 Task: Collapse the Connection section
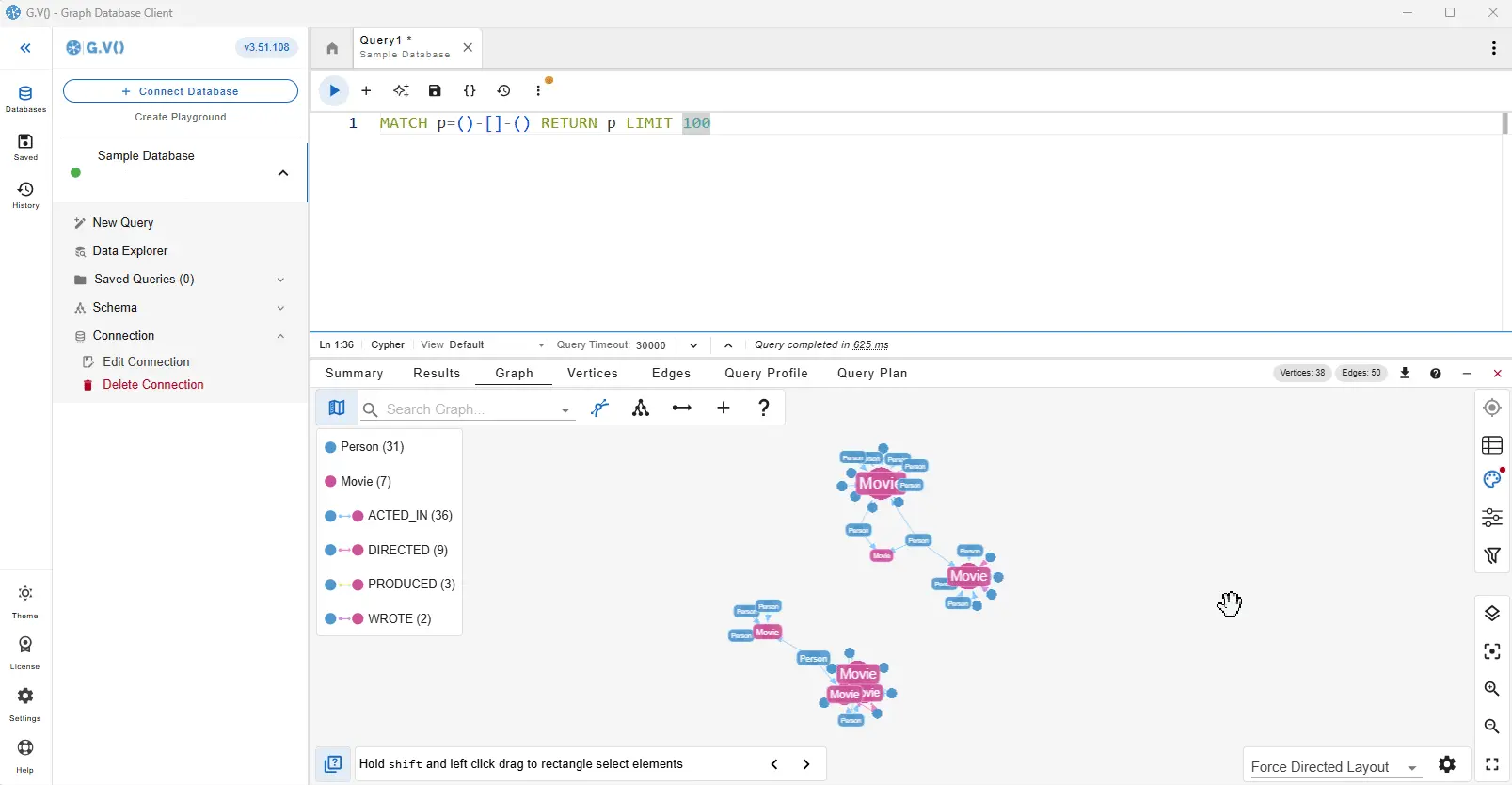click(280, 336)
